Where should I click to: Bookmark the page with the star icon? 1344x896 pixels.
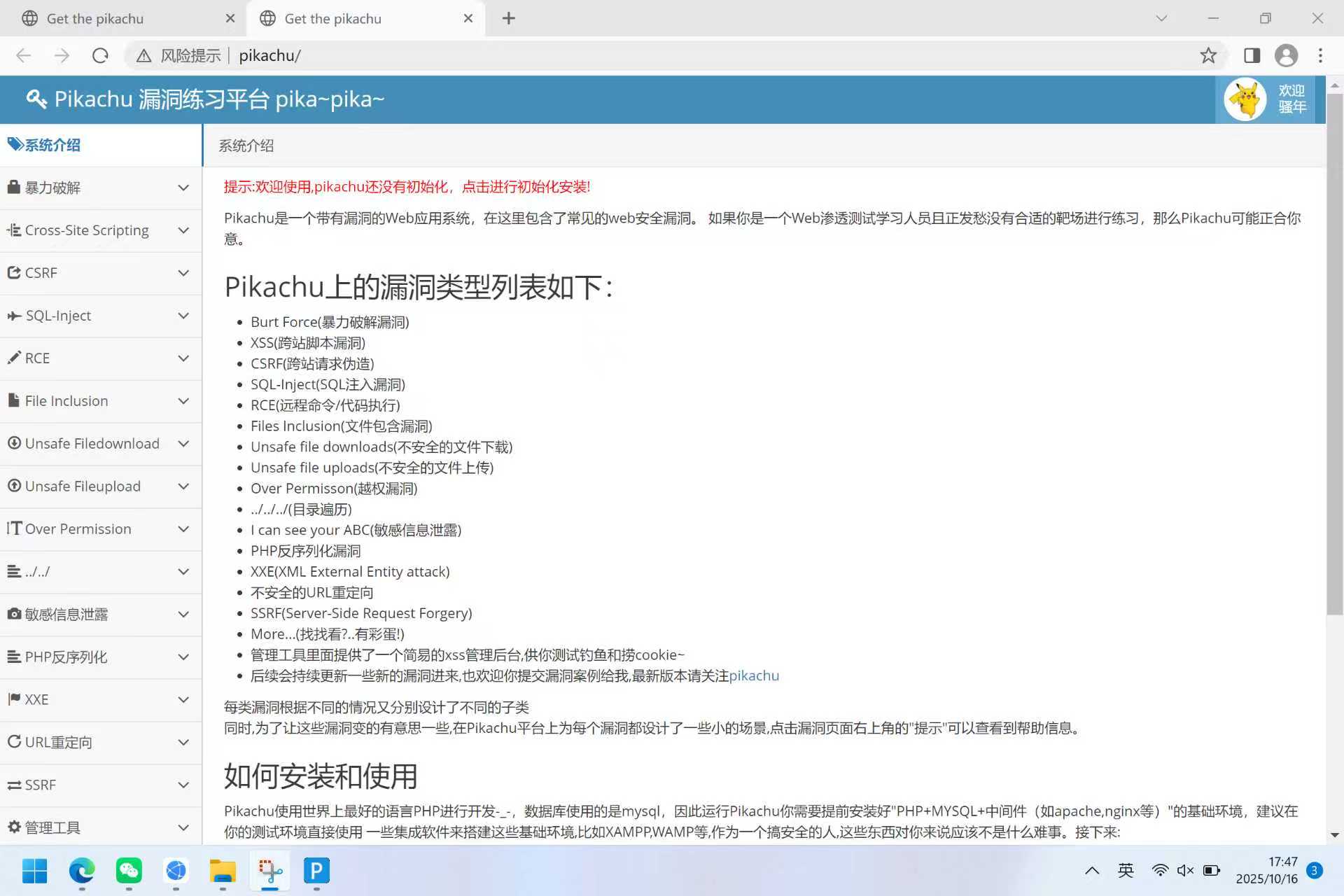(x=1208, y=55)
